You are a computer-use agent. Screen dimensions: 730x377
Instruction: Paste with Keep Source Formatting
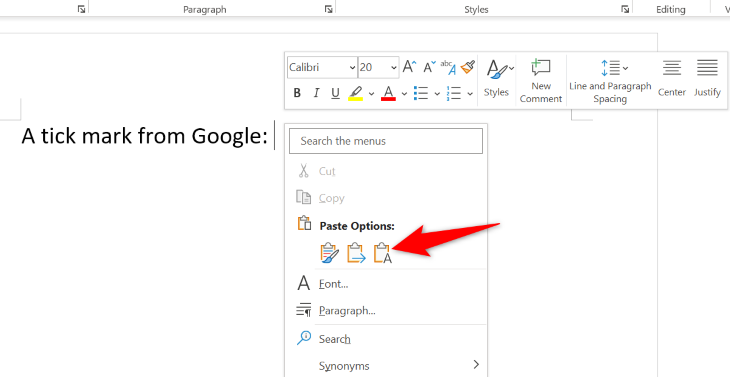click(330, 253)
